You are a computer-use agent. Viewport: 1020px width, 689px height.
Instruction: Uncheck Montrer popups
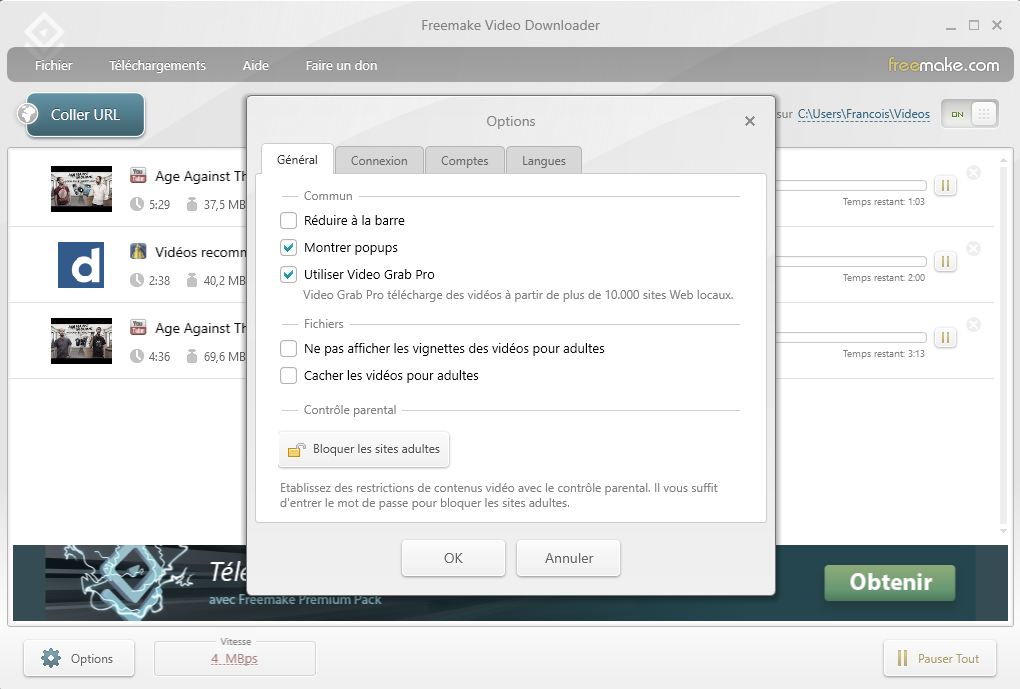tap(289, 247)
